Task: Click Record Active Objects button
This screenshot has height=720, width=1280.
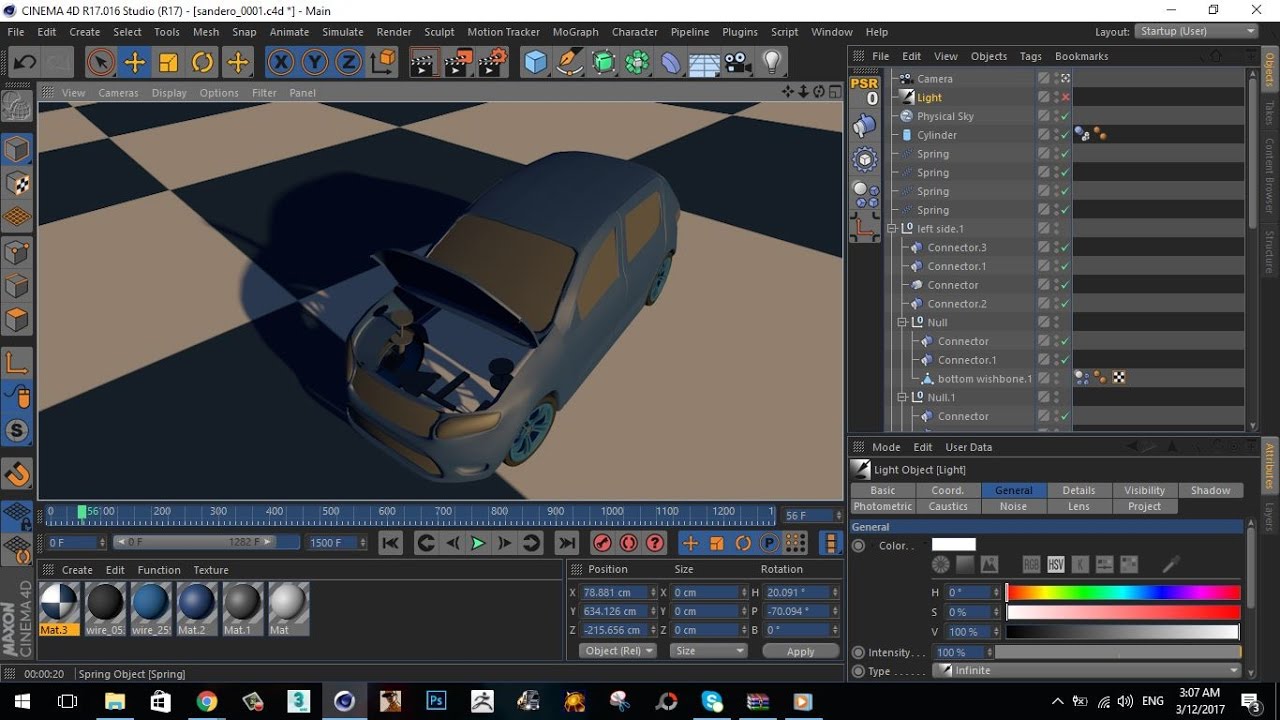Action: point(603,543)
